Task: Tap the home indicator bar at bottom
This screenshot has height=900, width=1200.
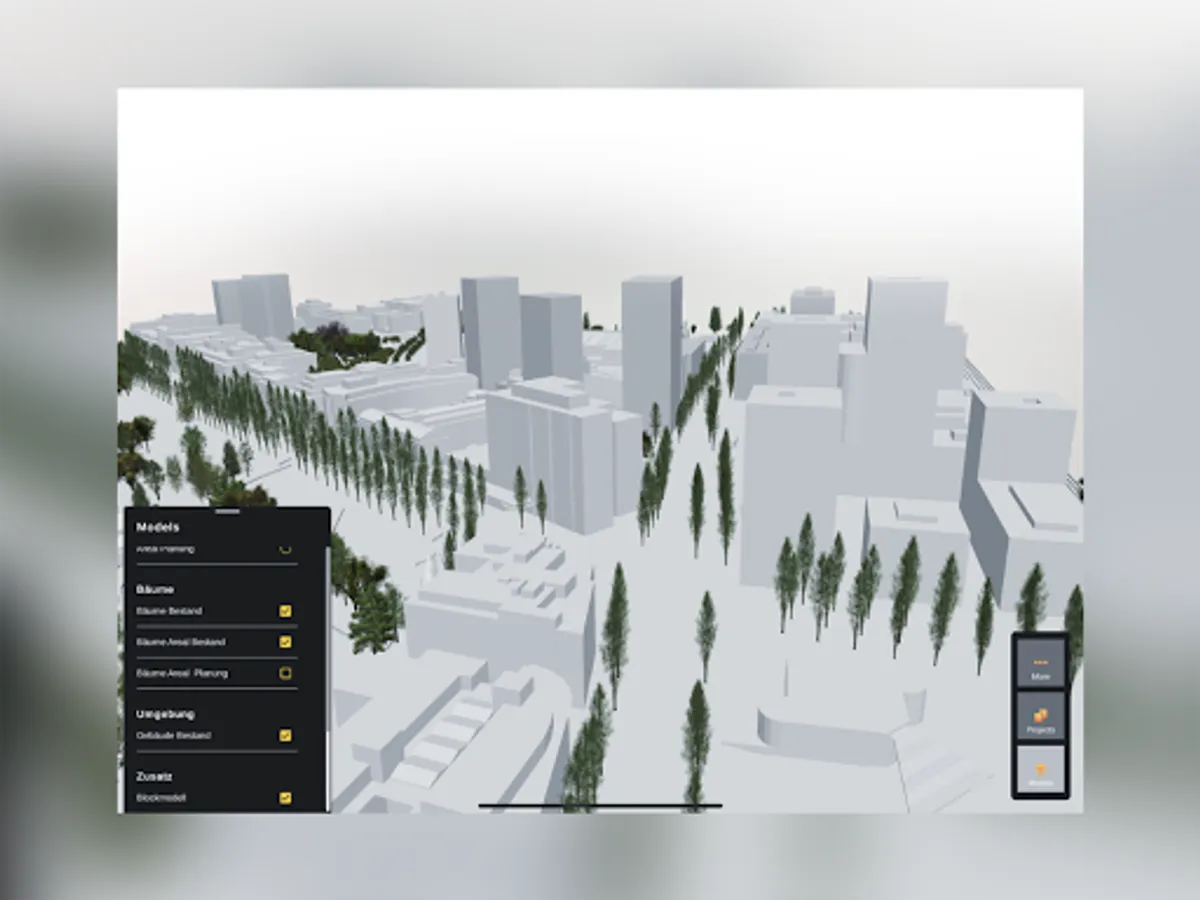Action: tap(600, 805)
